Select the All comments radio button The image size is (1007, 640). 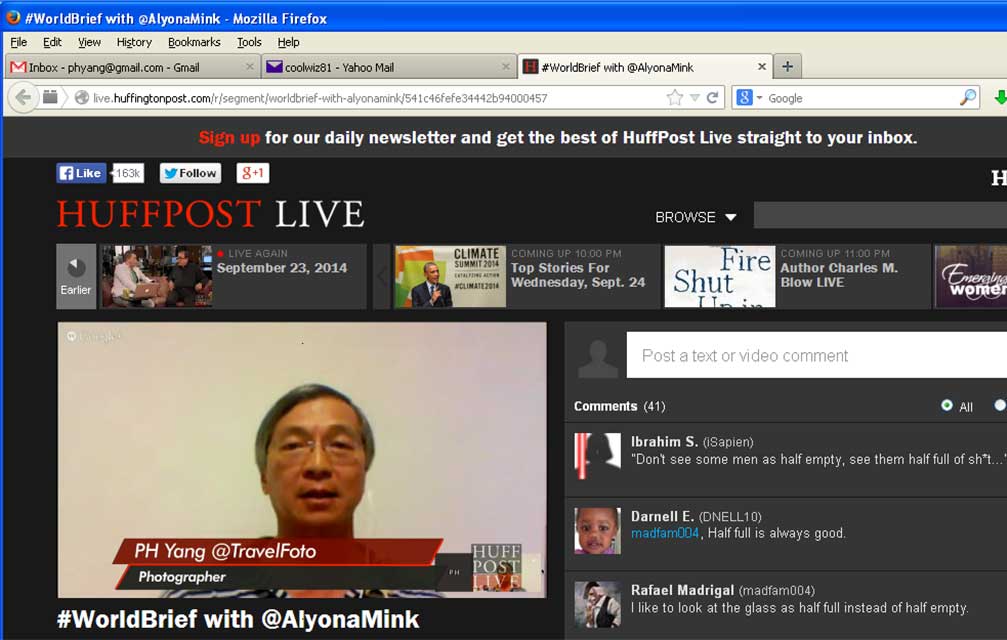pos(947,405)
